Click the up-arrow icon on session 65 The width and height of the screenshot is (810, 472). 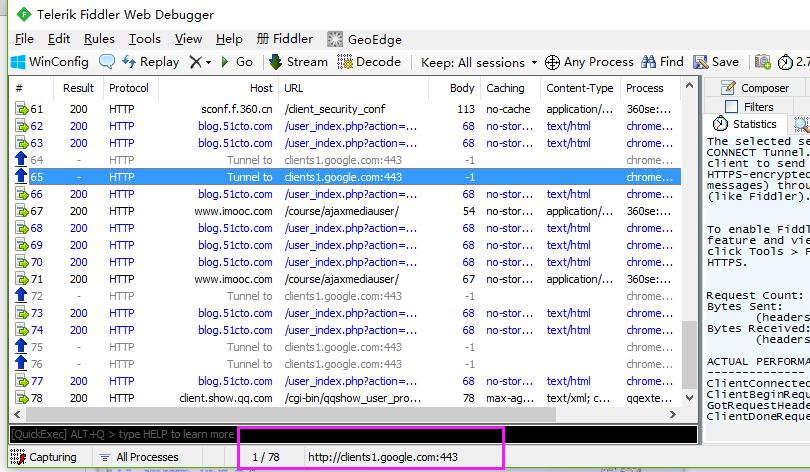click(21, 176)
